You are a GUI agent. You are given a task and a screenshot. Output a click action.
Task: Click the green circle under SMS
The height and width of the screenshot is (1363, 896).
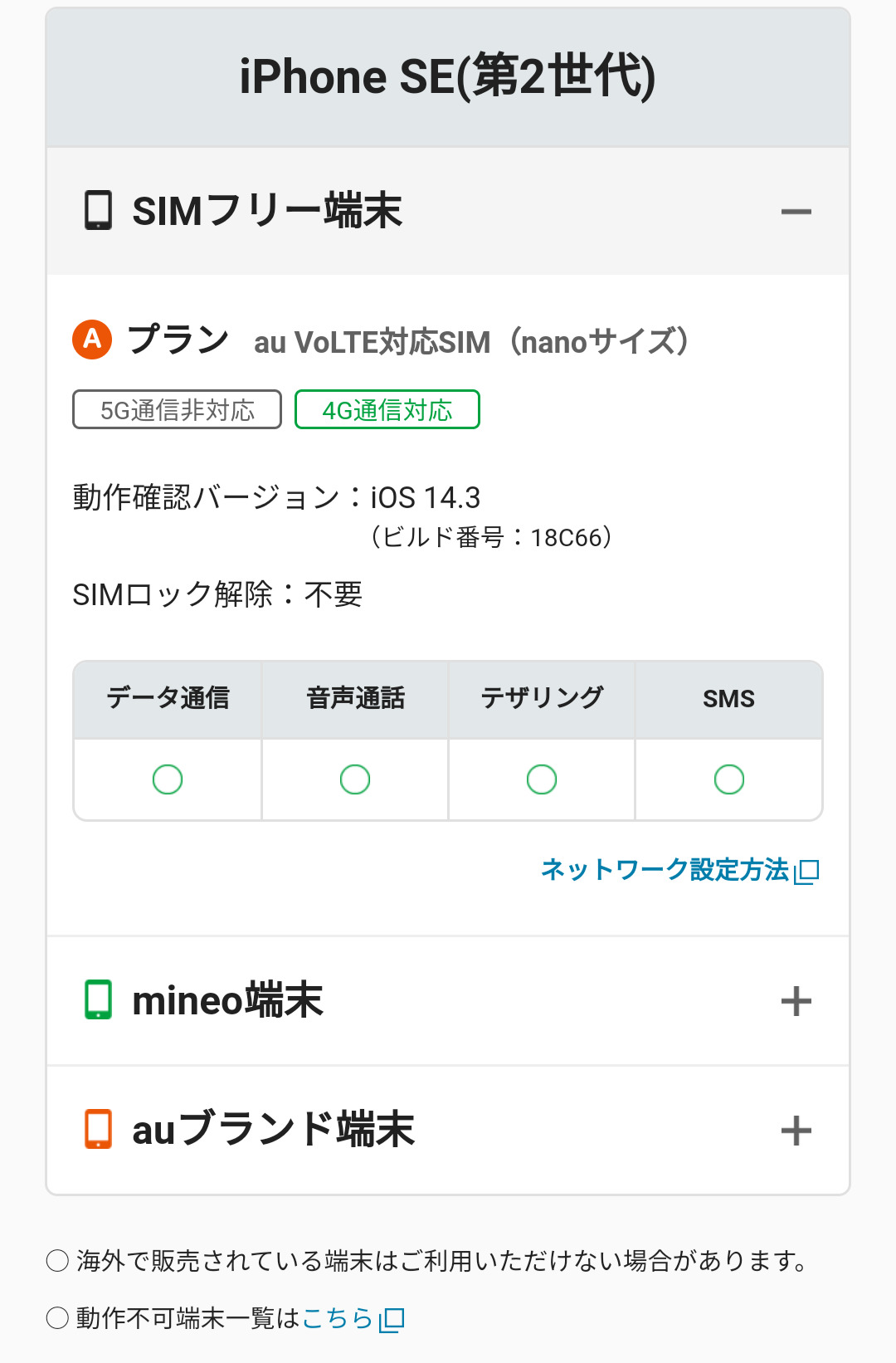729,779
